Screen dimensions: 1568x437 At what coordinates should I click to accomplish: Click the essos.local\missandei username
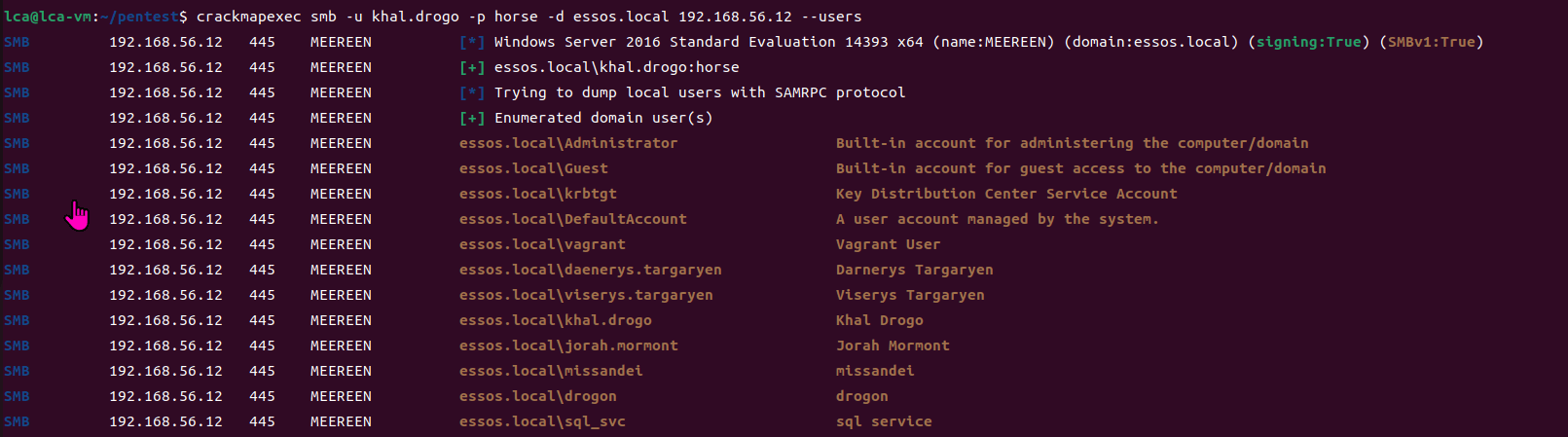pyautogui.click(x=551, y=371)
